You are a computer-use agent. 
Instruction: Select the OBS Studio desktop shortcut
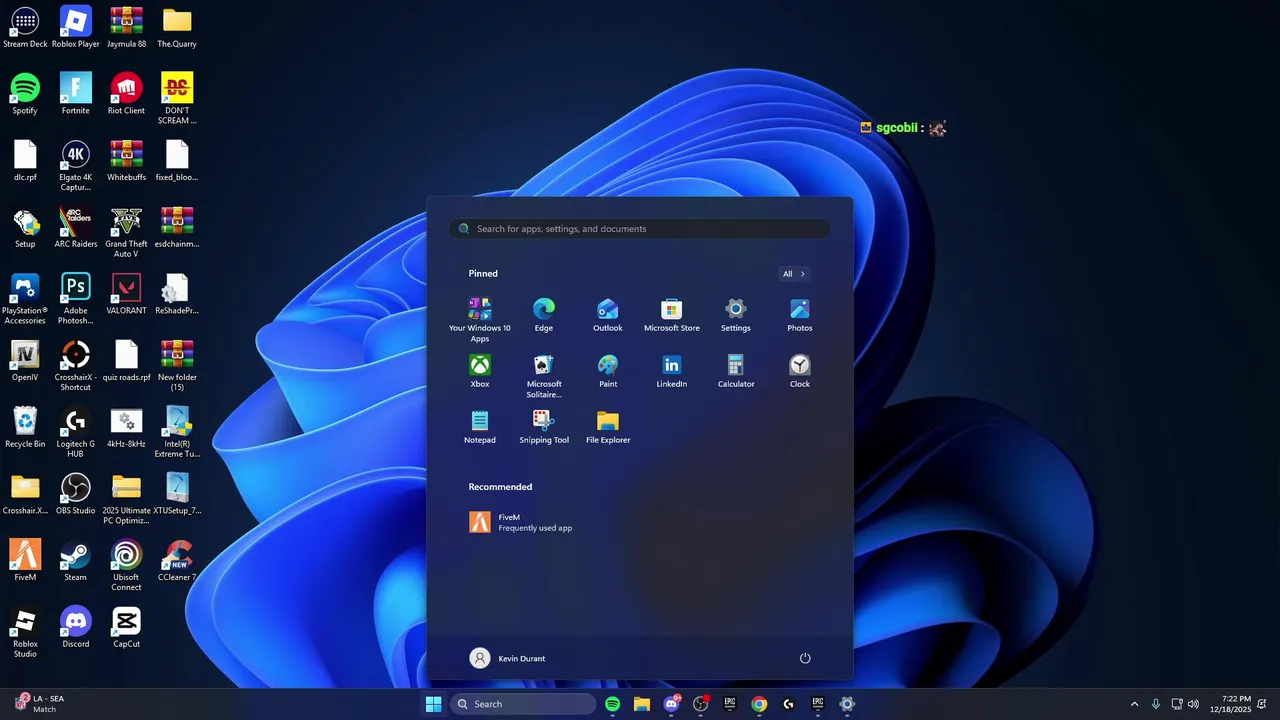click(75, 494)
